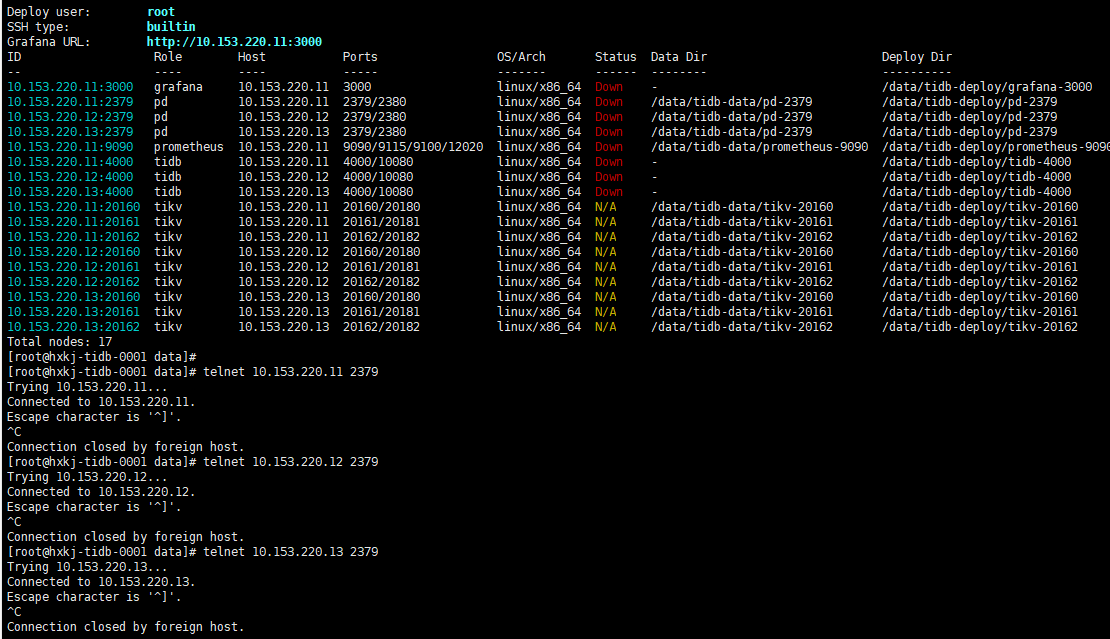Click data dir /data/tidb-data/prometheus-9090
Viewport: 1110px width, 639px height.
coord(760,147)
